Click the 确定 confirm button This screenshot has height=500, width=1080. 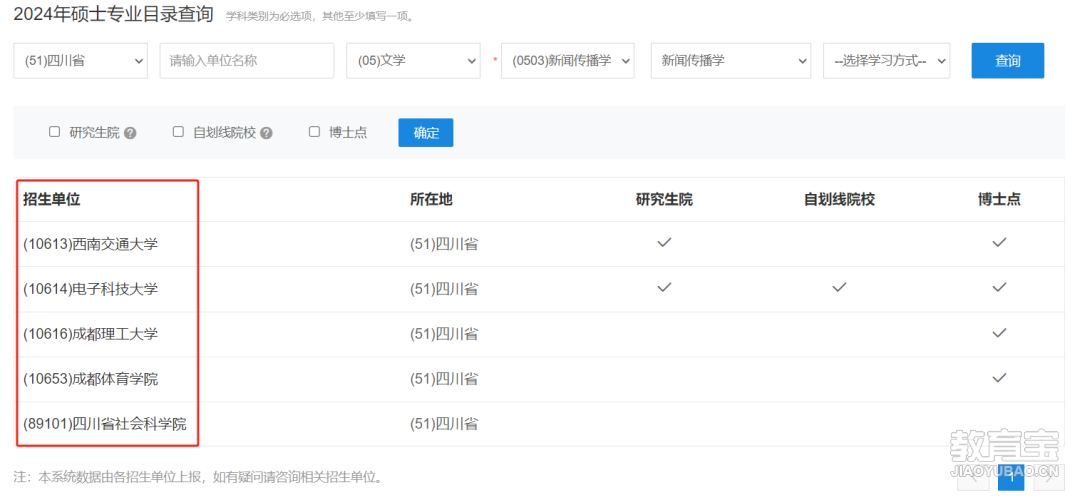click(426, 133)
